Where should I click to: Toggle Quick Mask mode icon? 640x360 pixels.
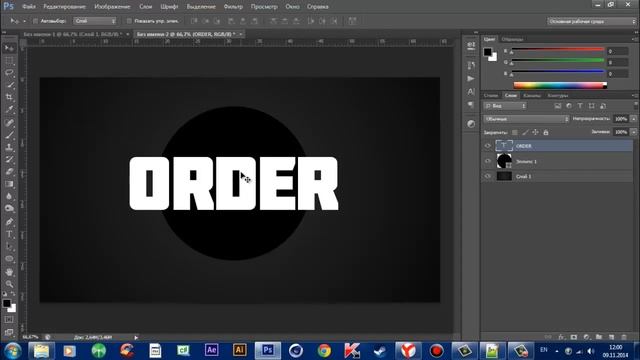pyautogui.click(x=9, y=320)
